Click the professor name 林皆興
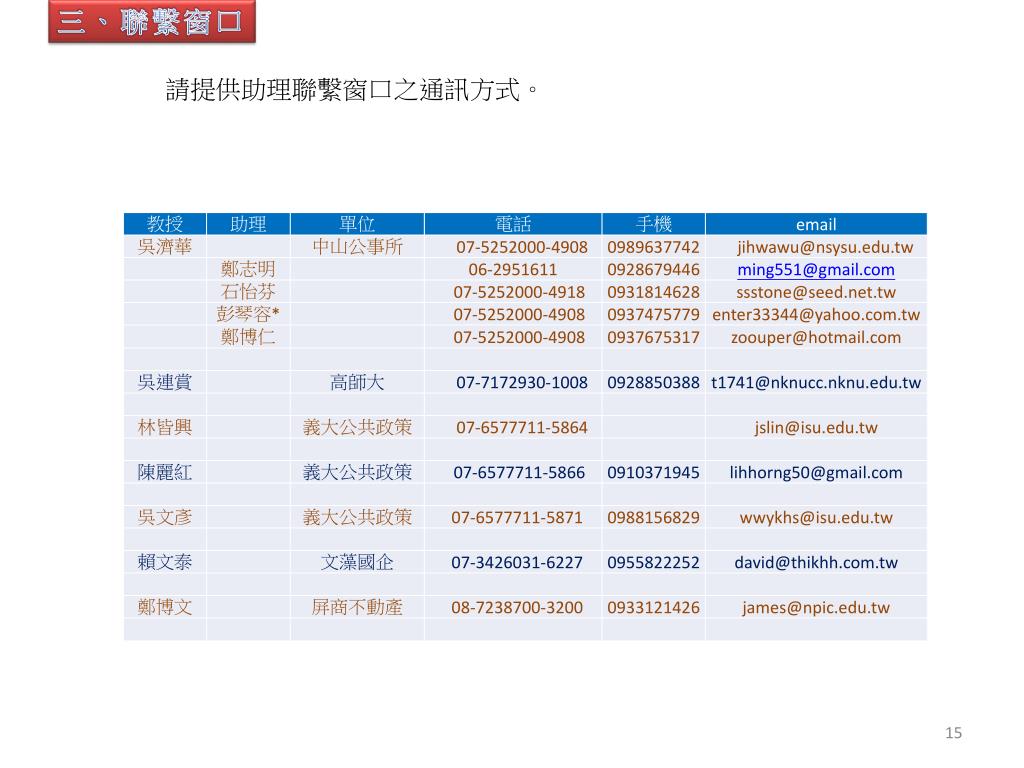The width and height of the screenshot is (1024, 768). pyautogui.click(x=165, y=427)
